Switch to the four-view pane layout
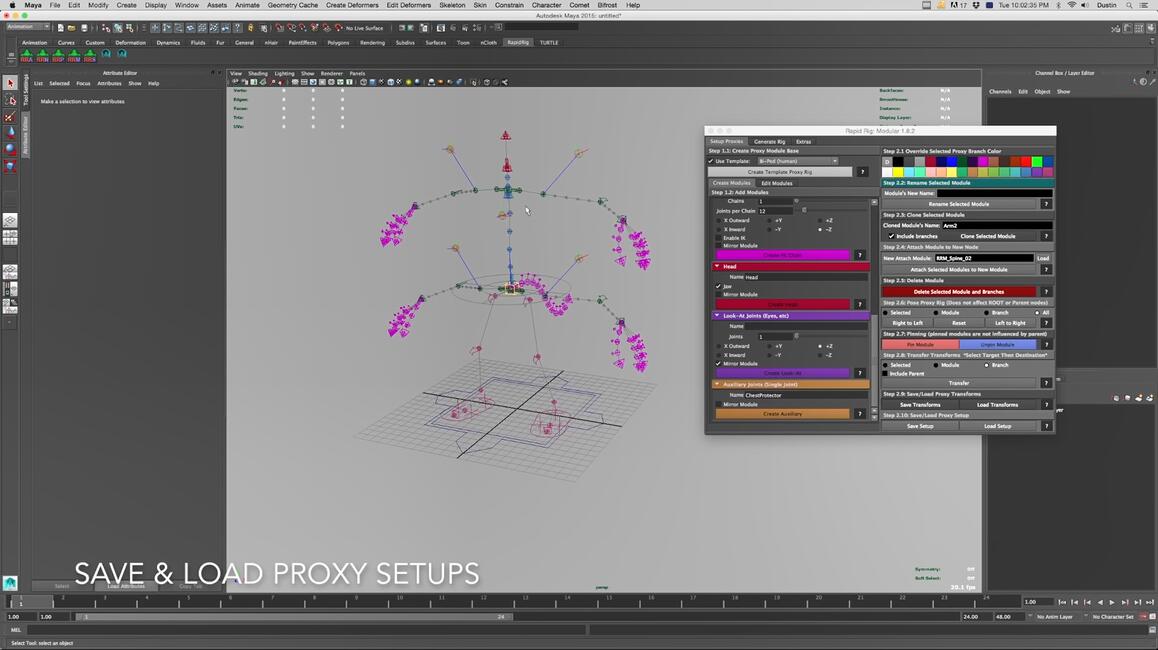The image size is (1158, 650). pos(10,237)
